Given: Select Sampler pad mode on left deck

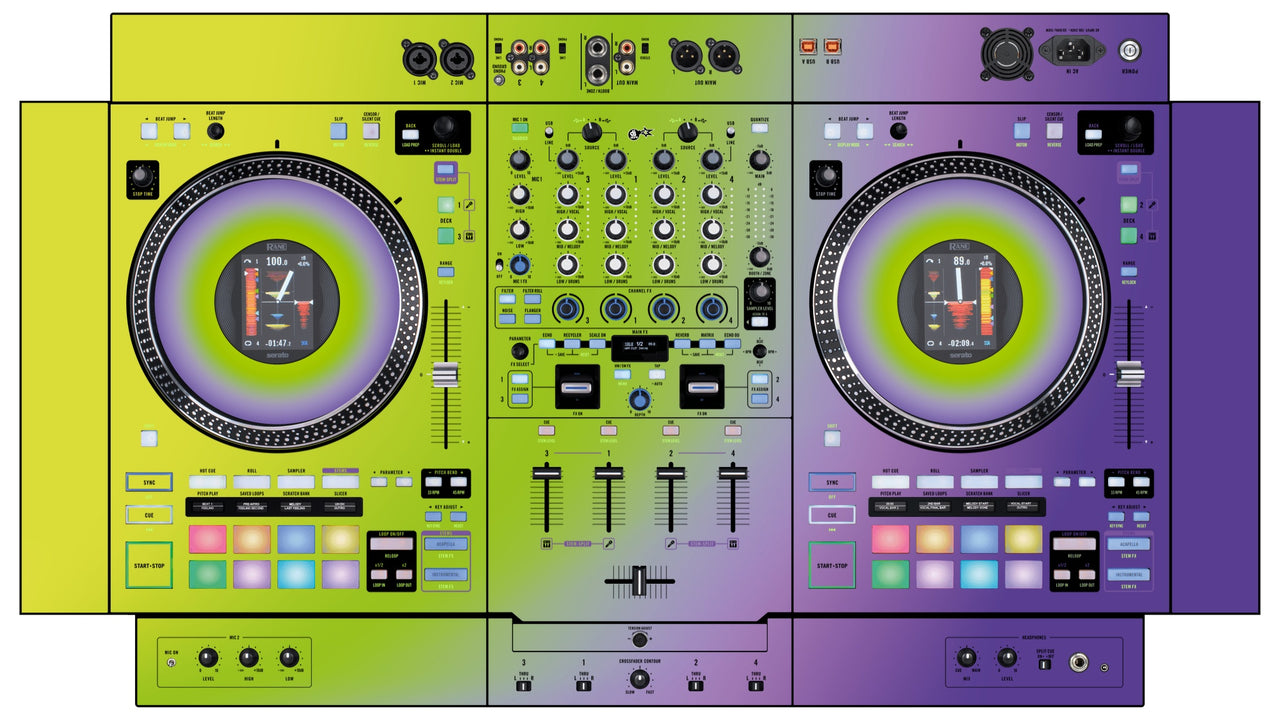Looking at the screenshot, I should pyautogui.click(x=296, y=482).
